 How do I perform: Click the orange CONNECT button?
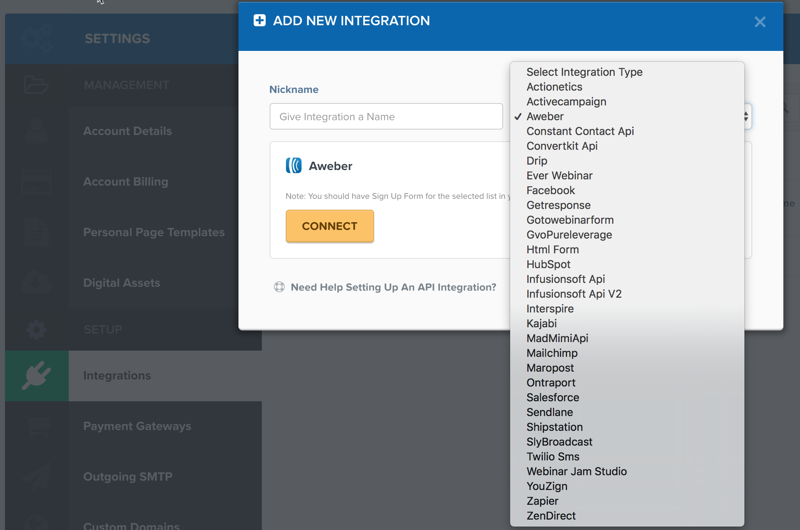(330, 226)
